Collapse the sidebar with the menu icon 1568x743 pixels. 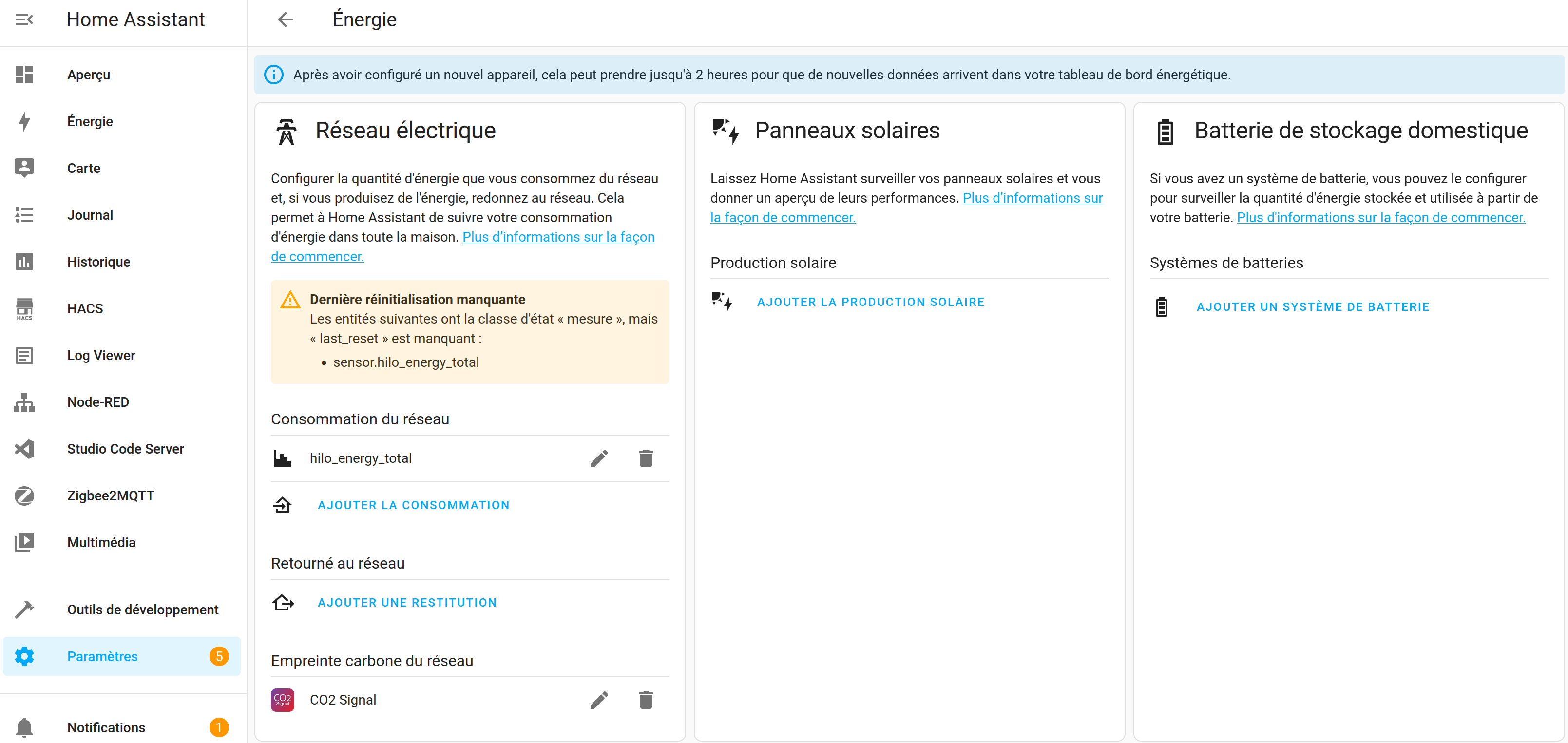pyautogui.click(x=24, y=19)
